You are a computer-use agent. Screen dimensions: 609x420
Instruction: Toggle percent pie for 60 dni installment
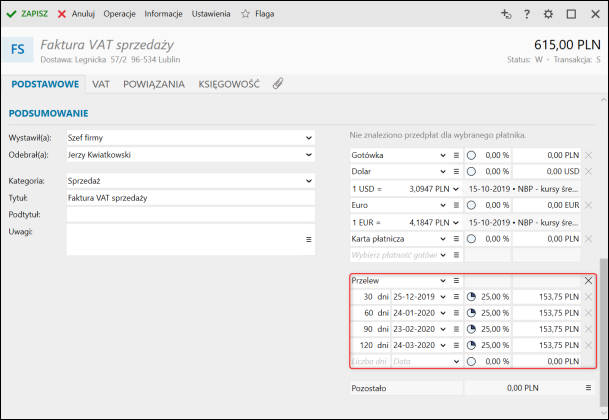click(471, 313)
